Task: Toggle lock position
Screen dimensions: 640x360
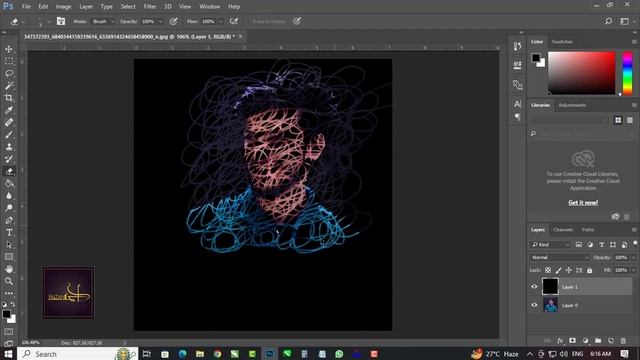Action: coord(569,270)
